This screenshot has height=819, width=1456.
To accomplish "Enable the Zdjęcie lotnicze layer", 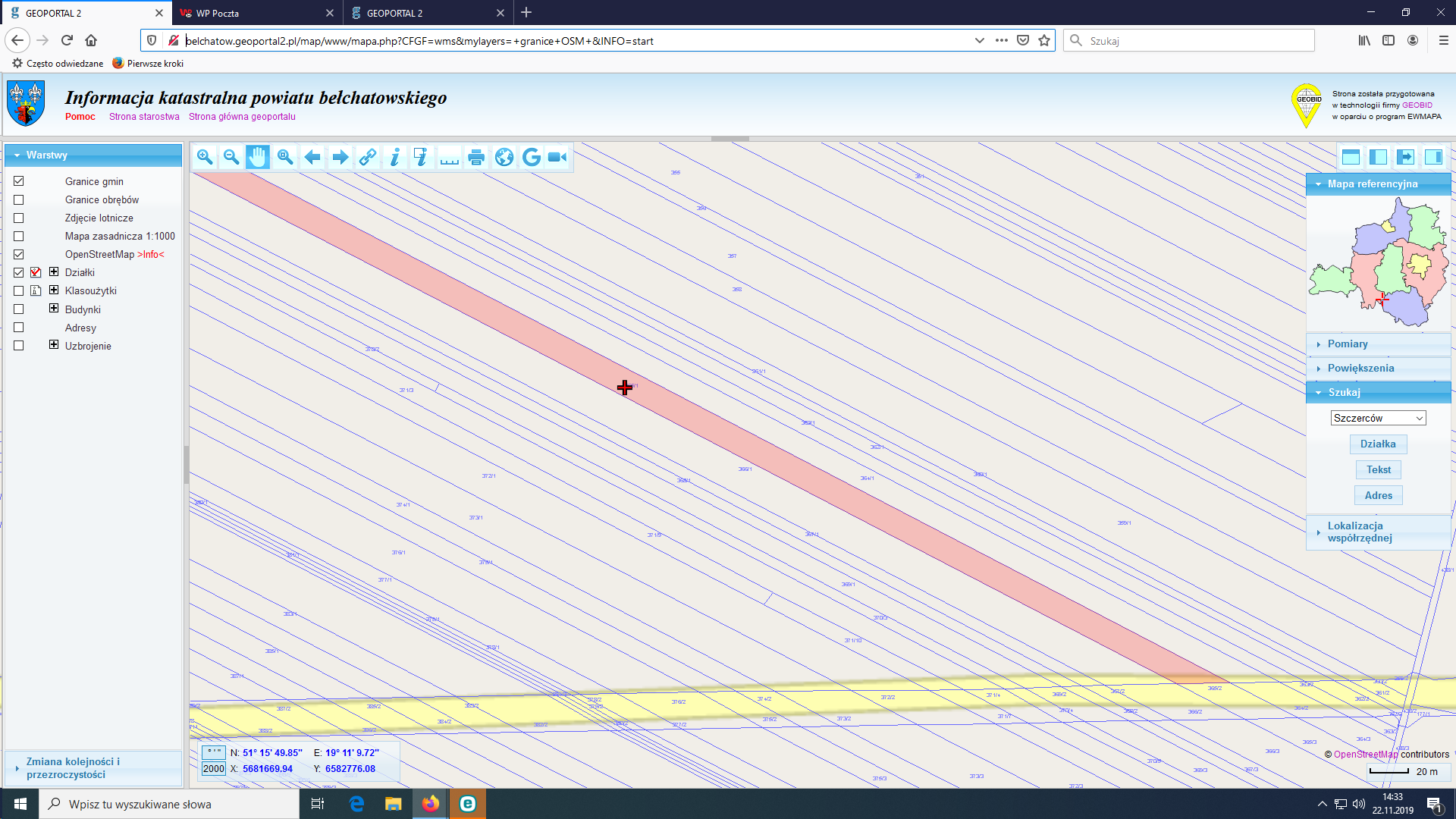I will (x=19, y=218).
